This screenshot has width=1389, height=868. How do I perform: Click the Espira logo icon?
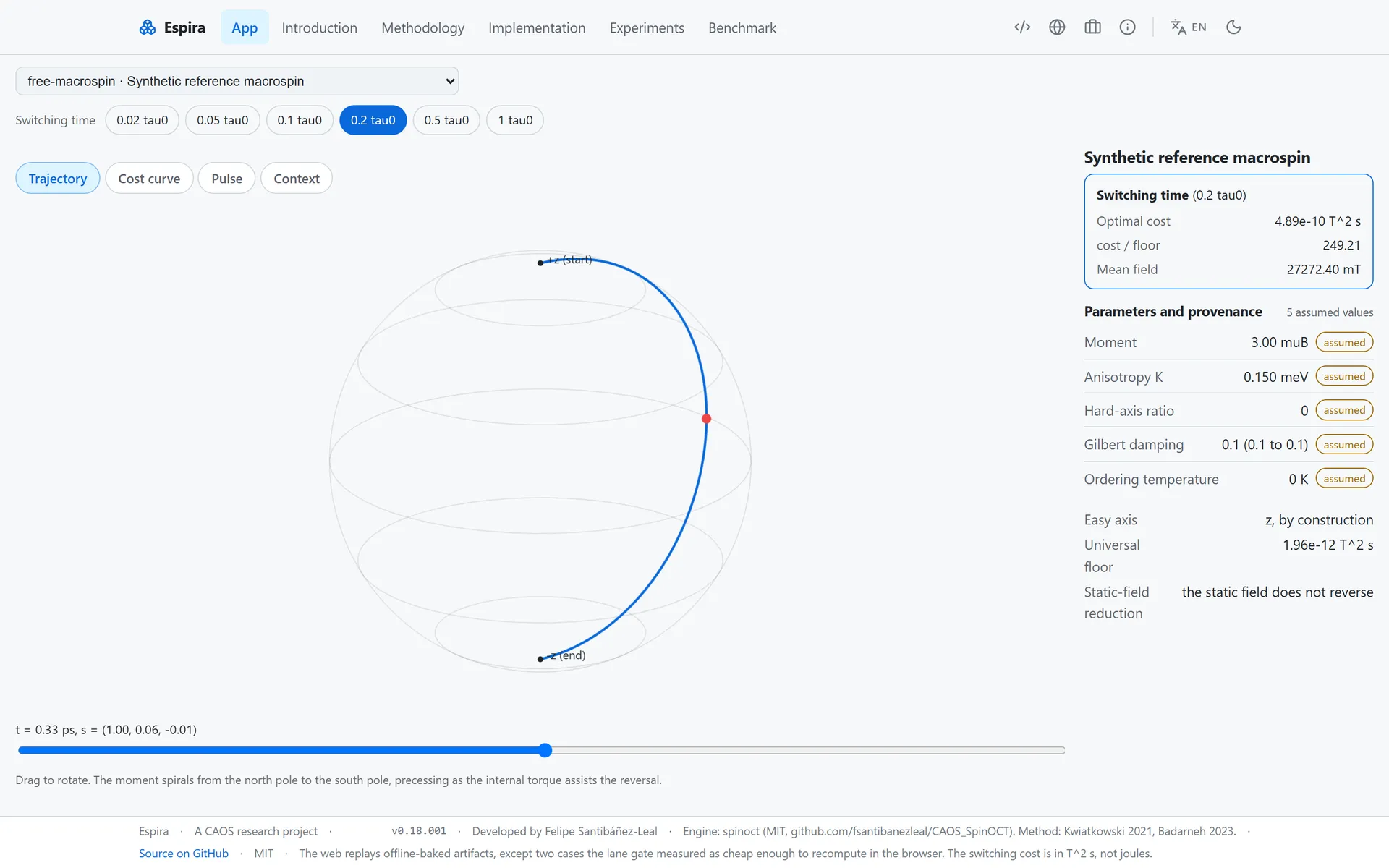(x=148, y=27)
